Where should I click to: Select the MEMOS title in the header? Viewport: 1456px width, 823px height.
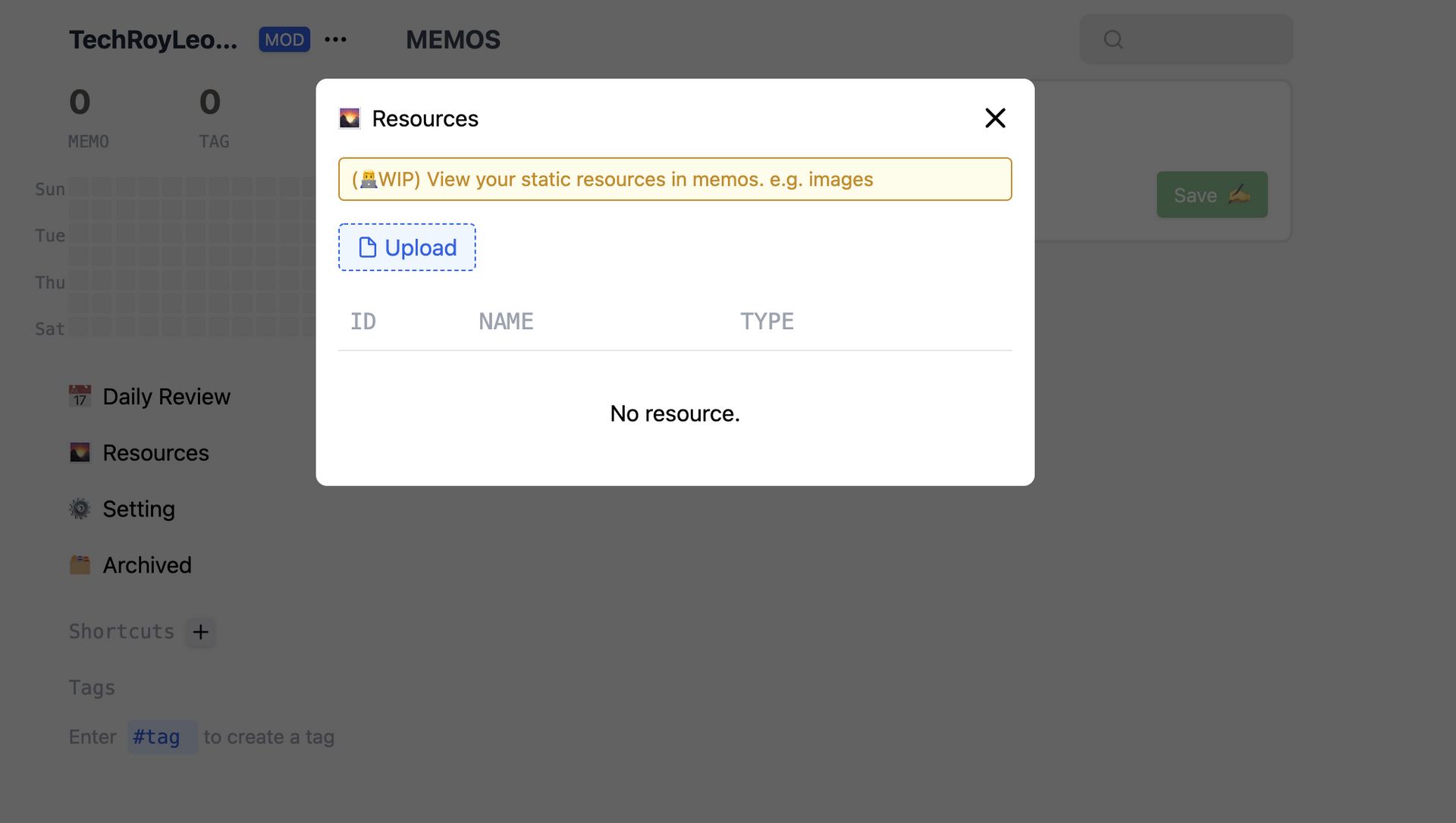coord(453,39)
